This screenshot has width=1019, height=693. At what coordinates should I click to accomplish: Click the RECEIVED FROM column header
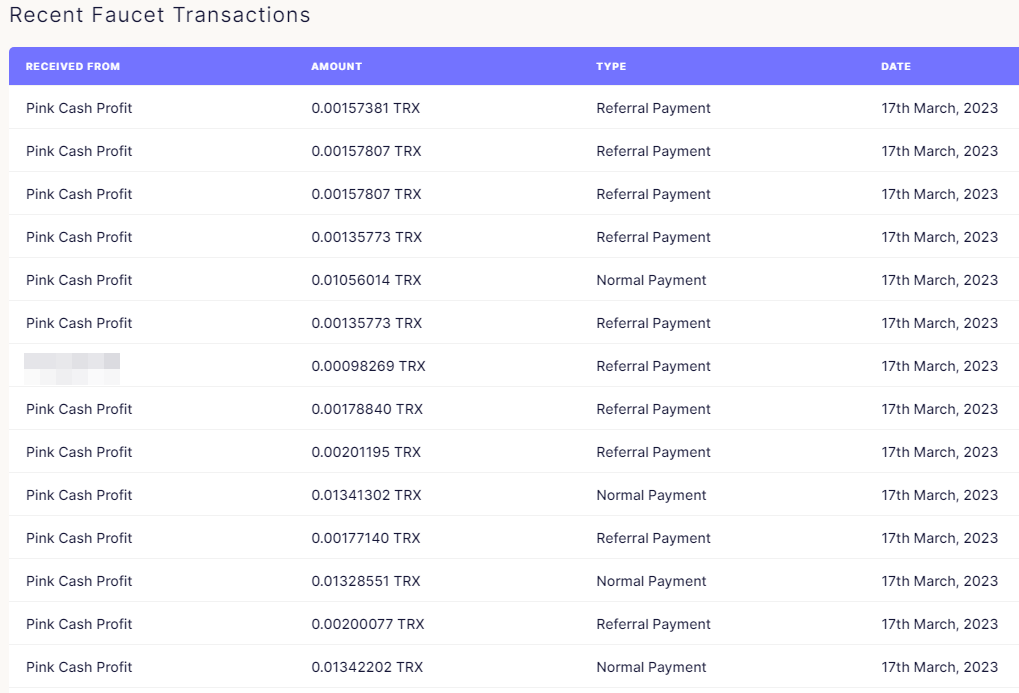pyautogui.click(x=73, y=67)
